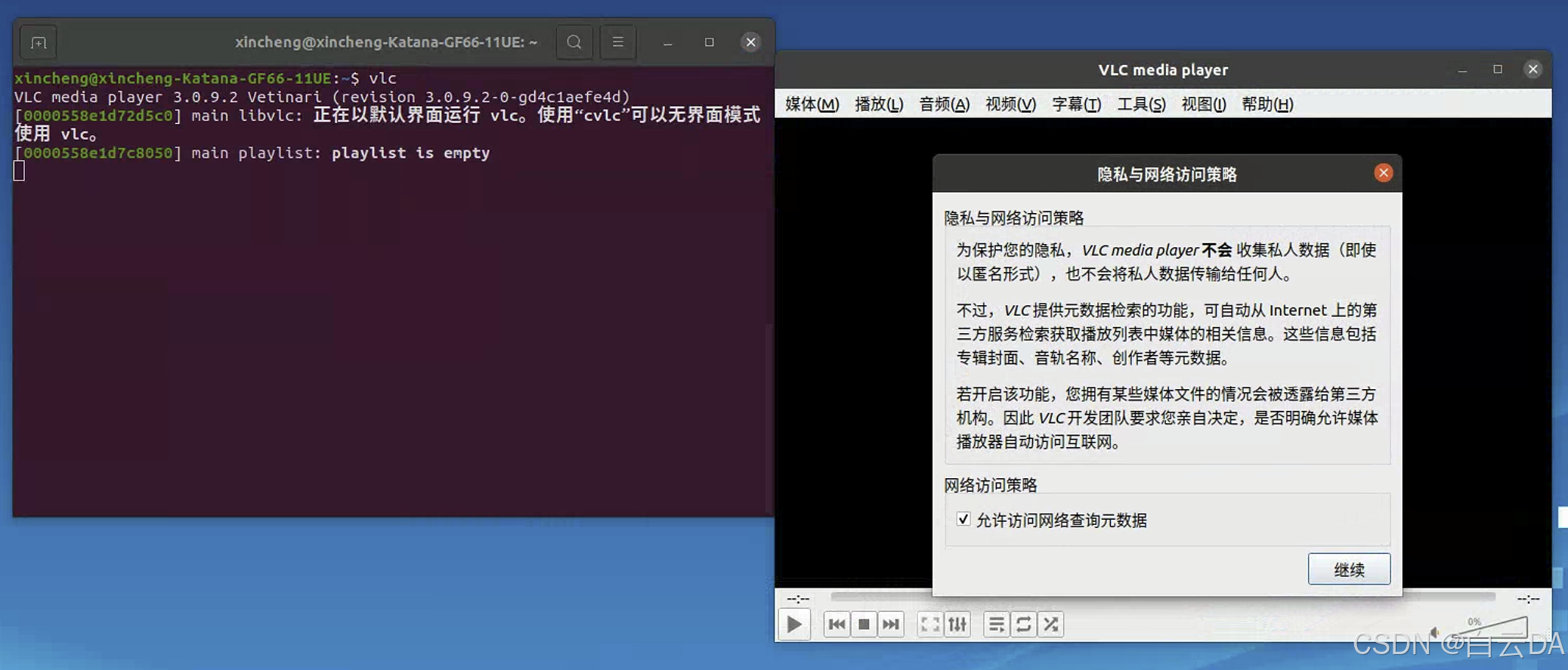Toggle VLC fullscreen mode icon
1568x670 pixels.
pyautogui.click(x=929, y=624)
